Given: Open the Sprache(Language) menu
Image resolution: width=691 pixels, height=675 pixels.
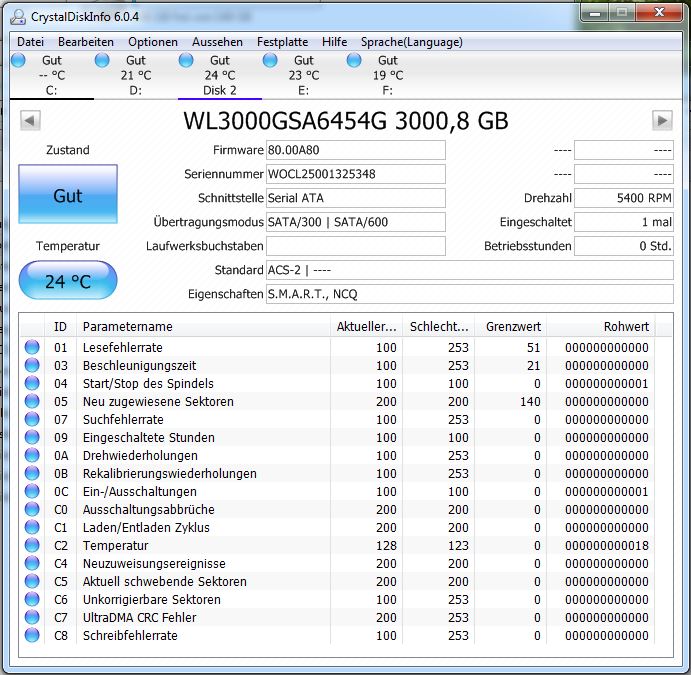Looking at the screenshot, I should tap(412, 42).
